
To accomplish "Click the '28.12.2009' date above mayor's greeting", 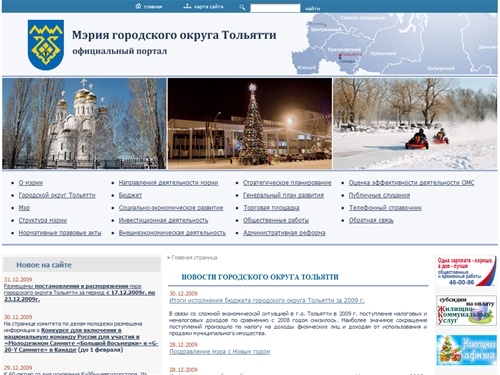I will [x=183, y=344].
